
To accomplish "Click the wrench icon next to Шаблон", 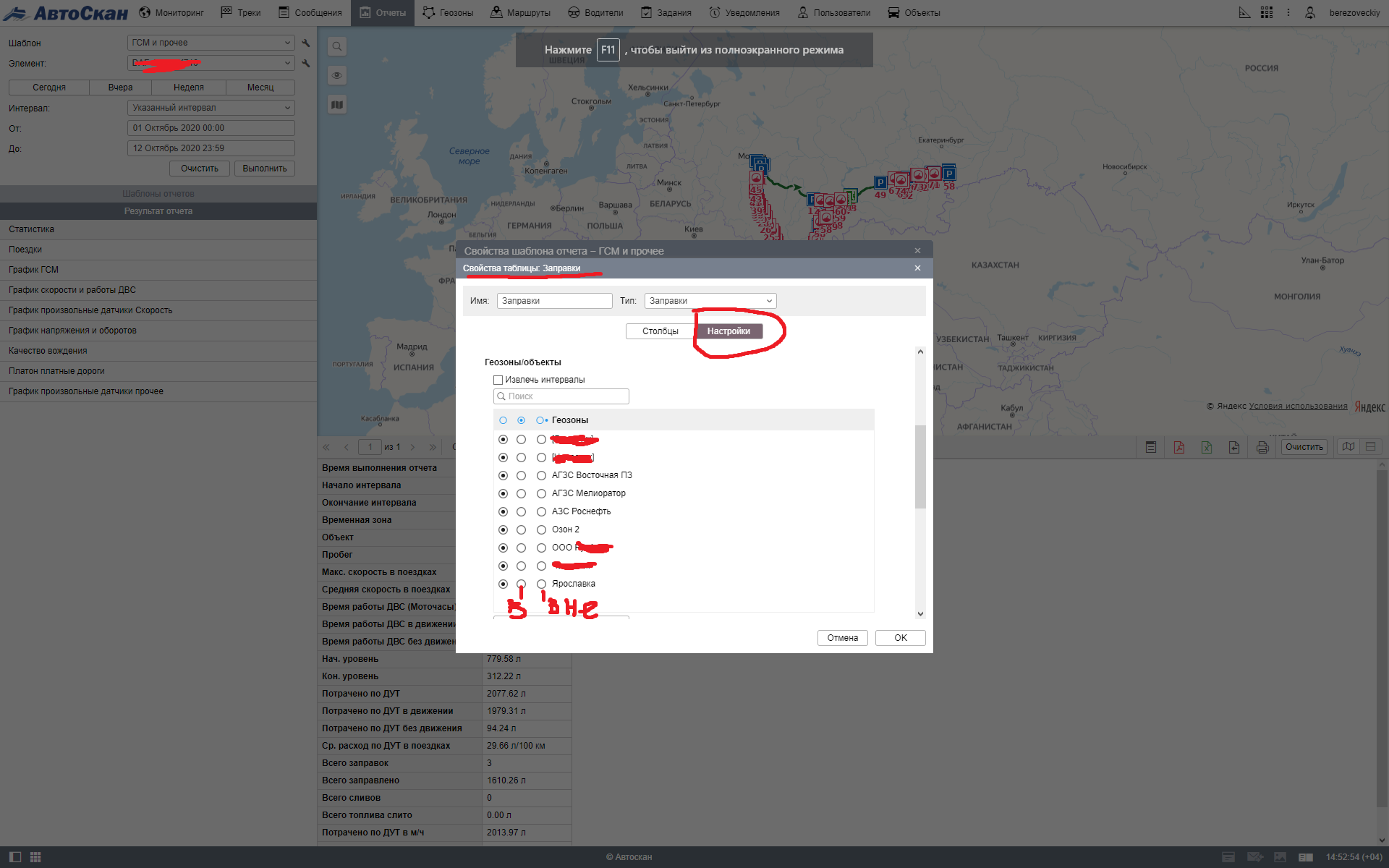I will 306,43.
